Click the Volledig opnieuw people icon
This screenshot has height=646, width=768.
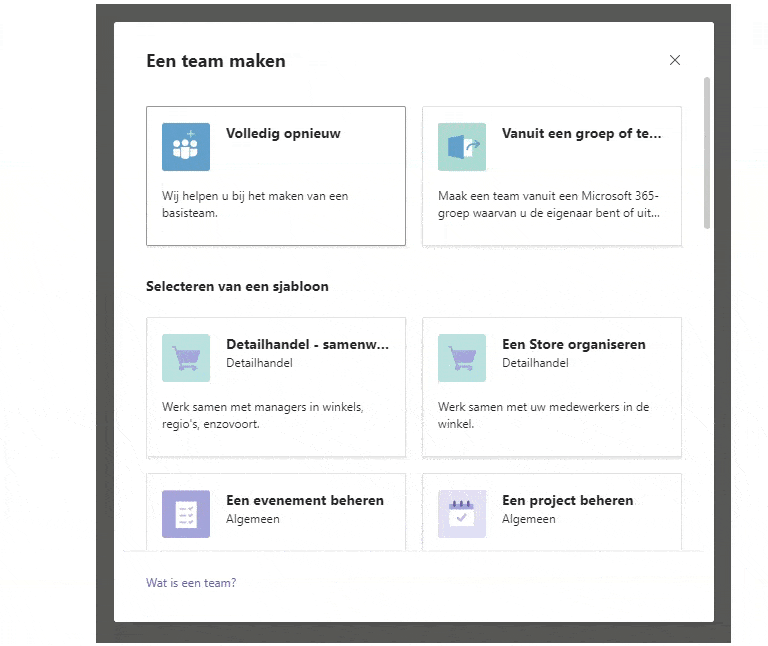pos(186,147)
